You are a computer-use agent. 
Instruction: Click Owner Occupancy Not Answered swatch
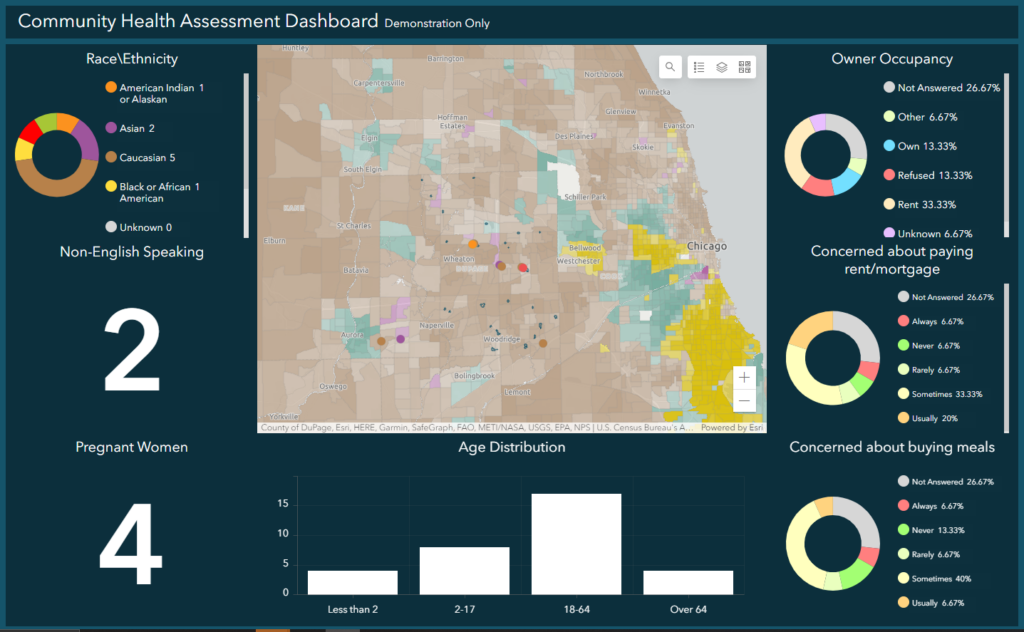[889, 87]
